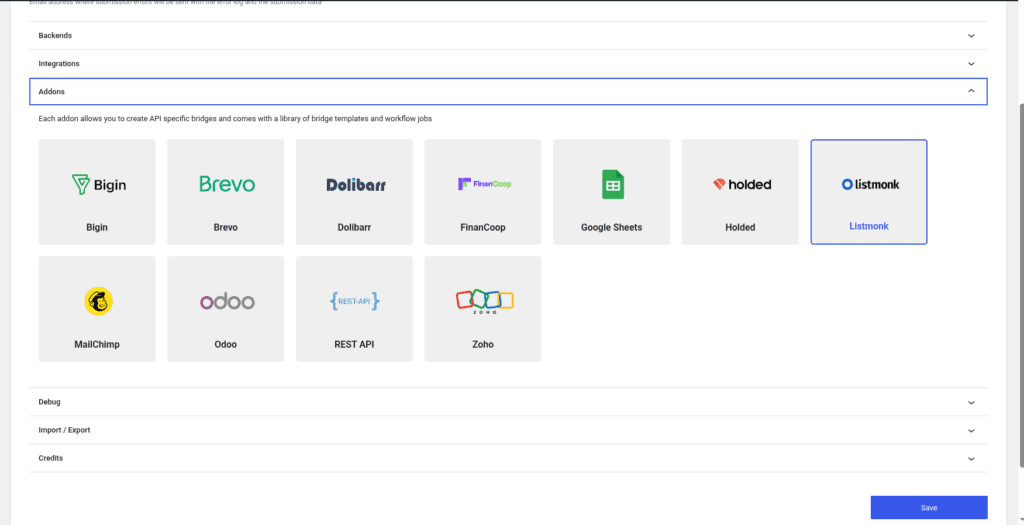Open the Debug panel header
The height and width of the screenshot is (525, 1024).
click(508, 402)
